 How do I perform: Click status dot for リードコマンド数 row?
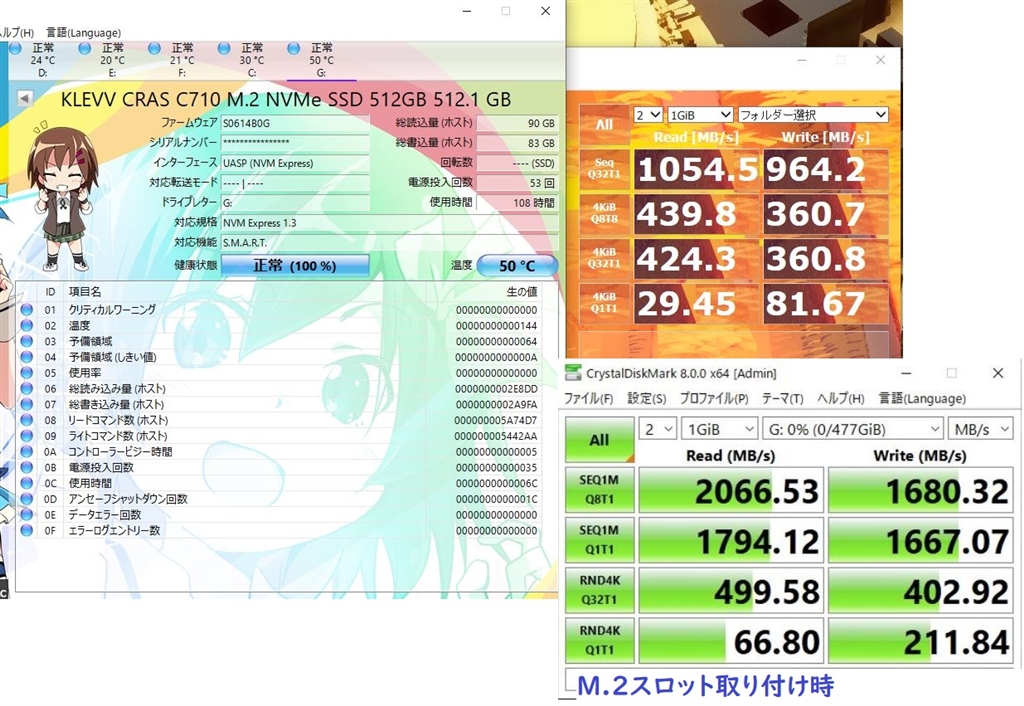[x=27, y=420]
